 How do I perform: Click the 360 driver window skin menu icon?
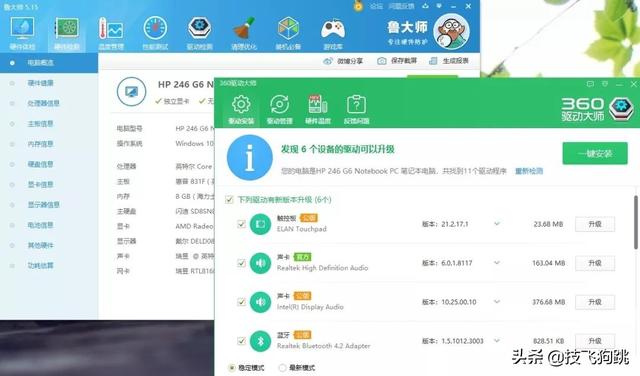pos(605,84)
